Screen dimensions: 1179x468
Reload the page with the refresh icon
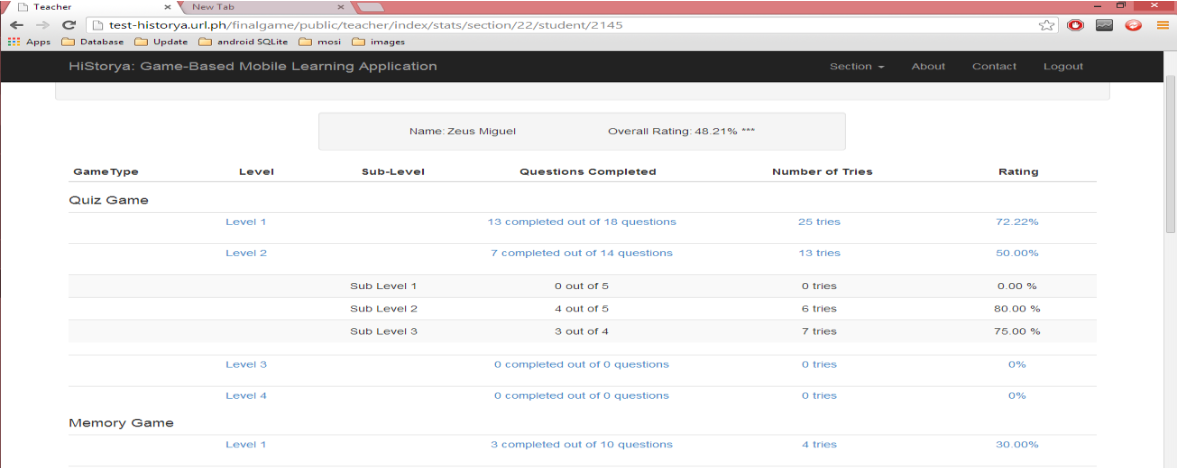point(68,25)
